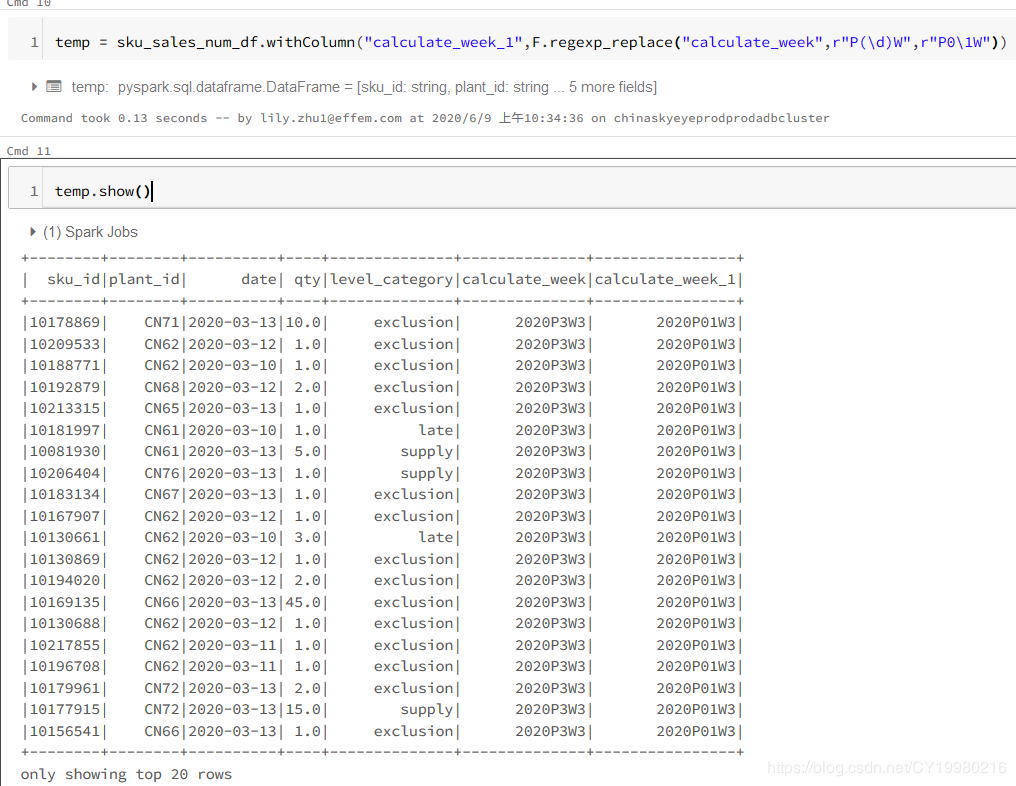Click the qty column header
This screenshot has width=1016, height=786.
(307, 279)
